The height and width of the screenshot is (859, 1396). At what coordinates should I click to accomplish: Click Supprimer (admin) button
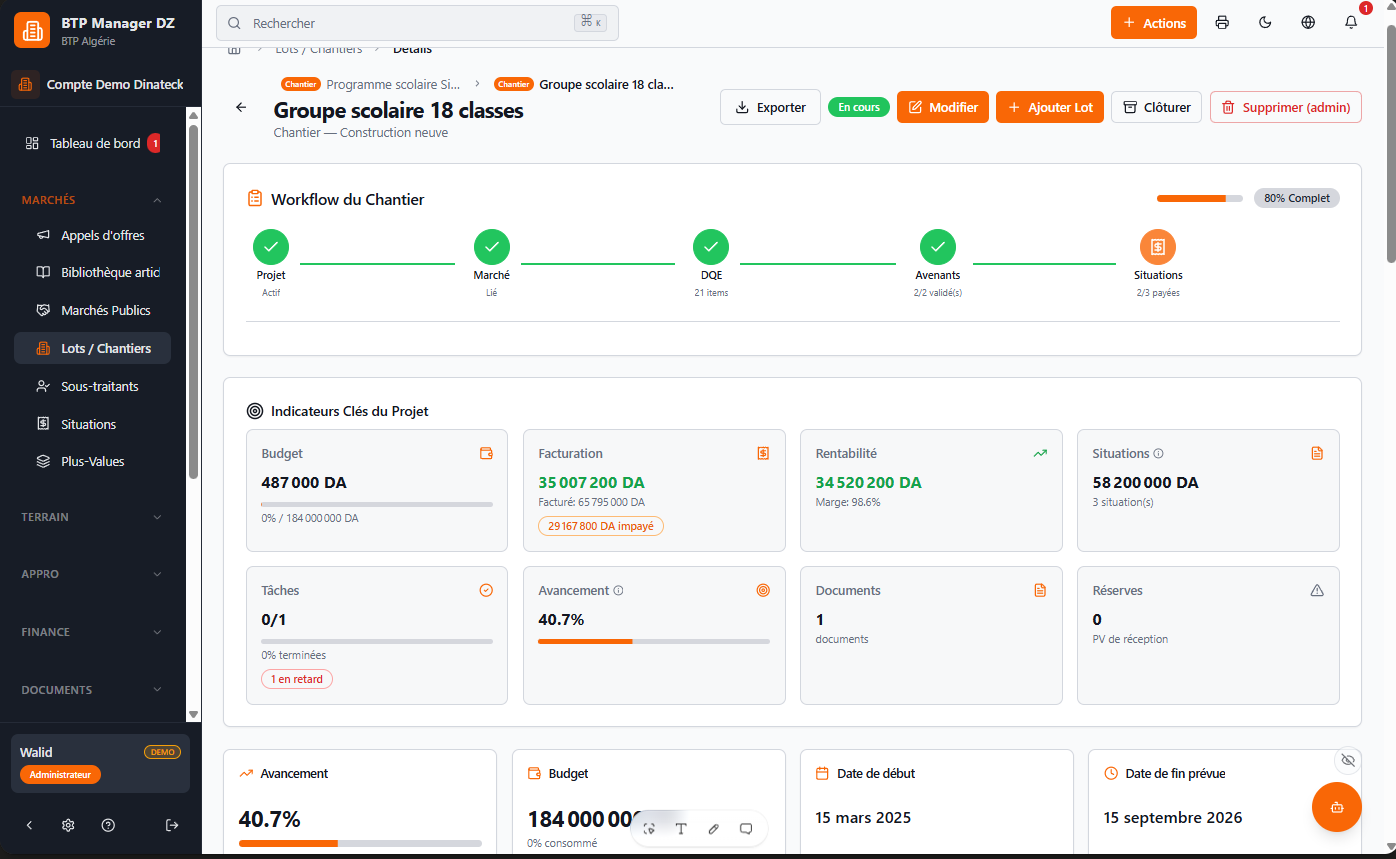coord(1286,107)
